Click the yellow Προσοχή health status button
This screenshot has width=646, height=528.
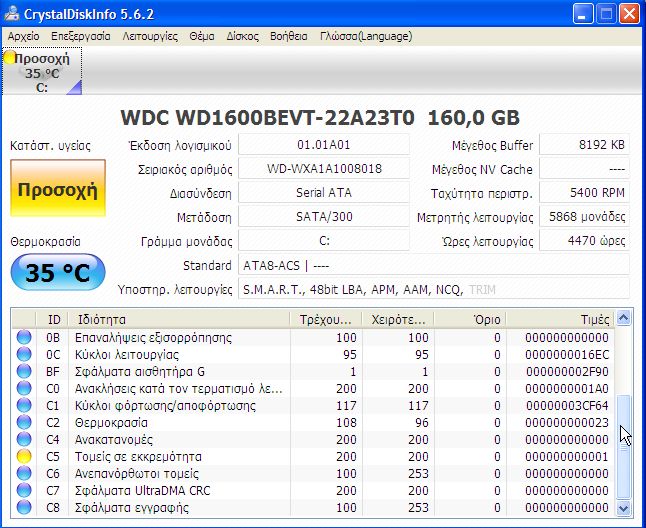pos(58,188)
